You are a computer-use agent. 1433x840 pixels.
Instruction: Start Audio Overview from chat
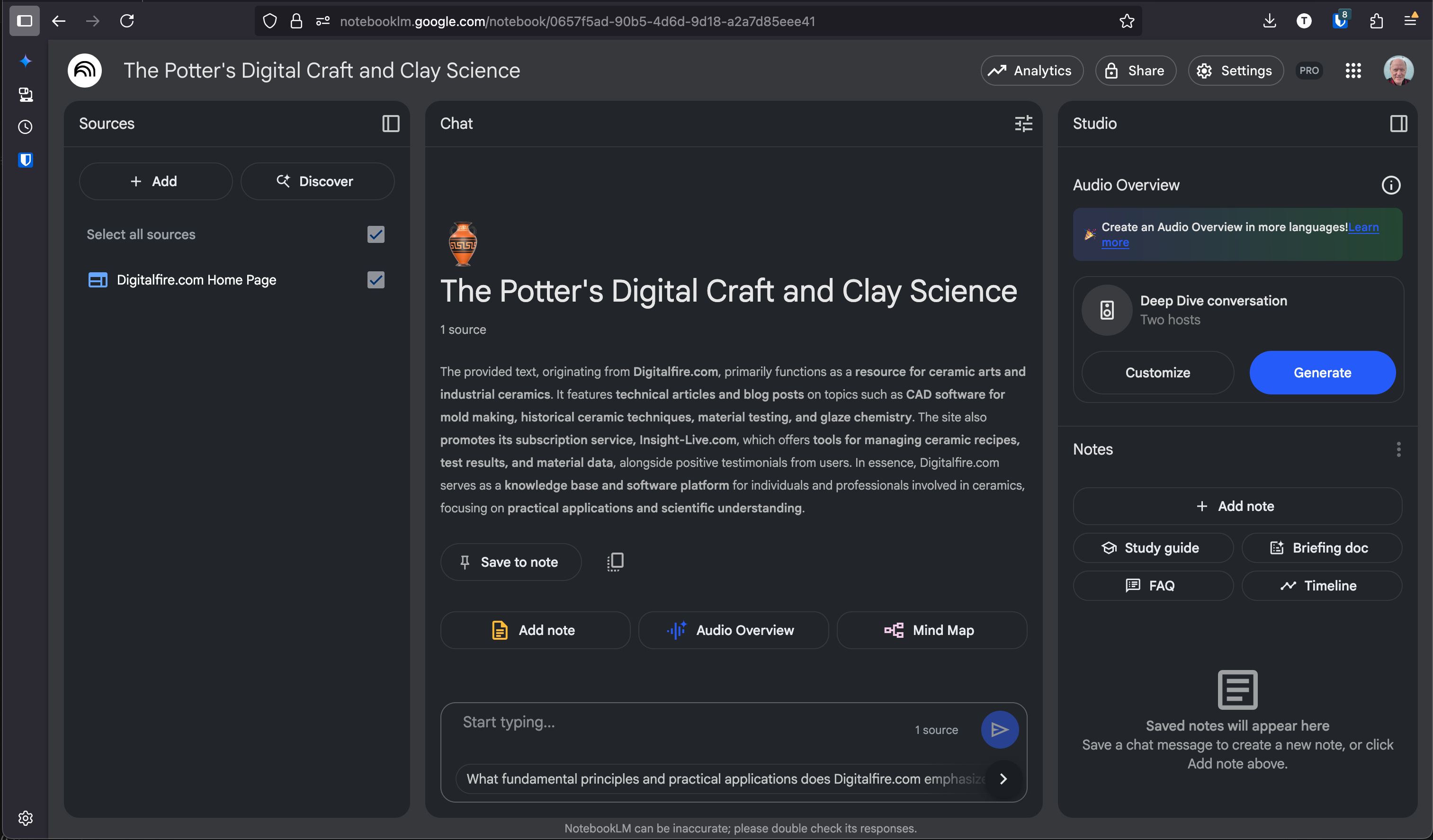[733, 630]
